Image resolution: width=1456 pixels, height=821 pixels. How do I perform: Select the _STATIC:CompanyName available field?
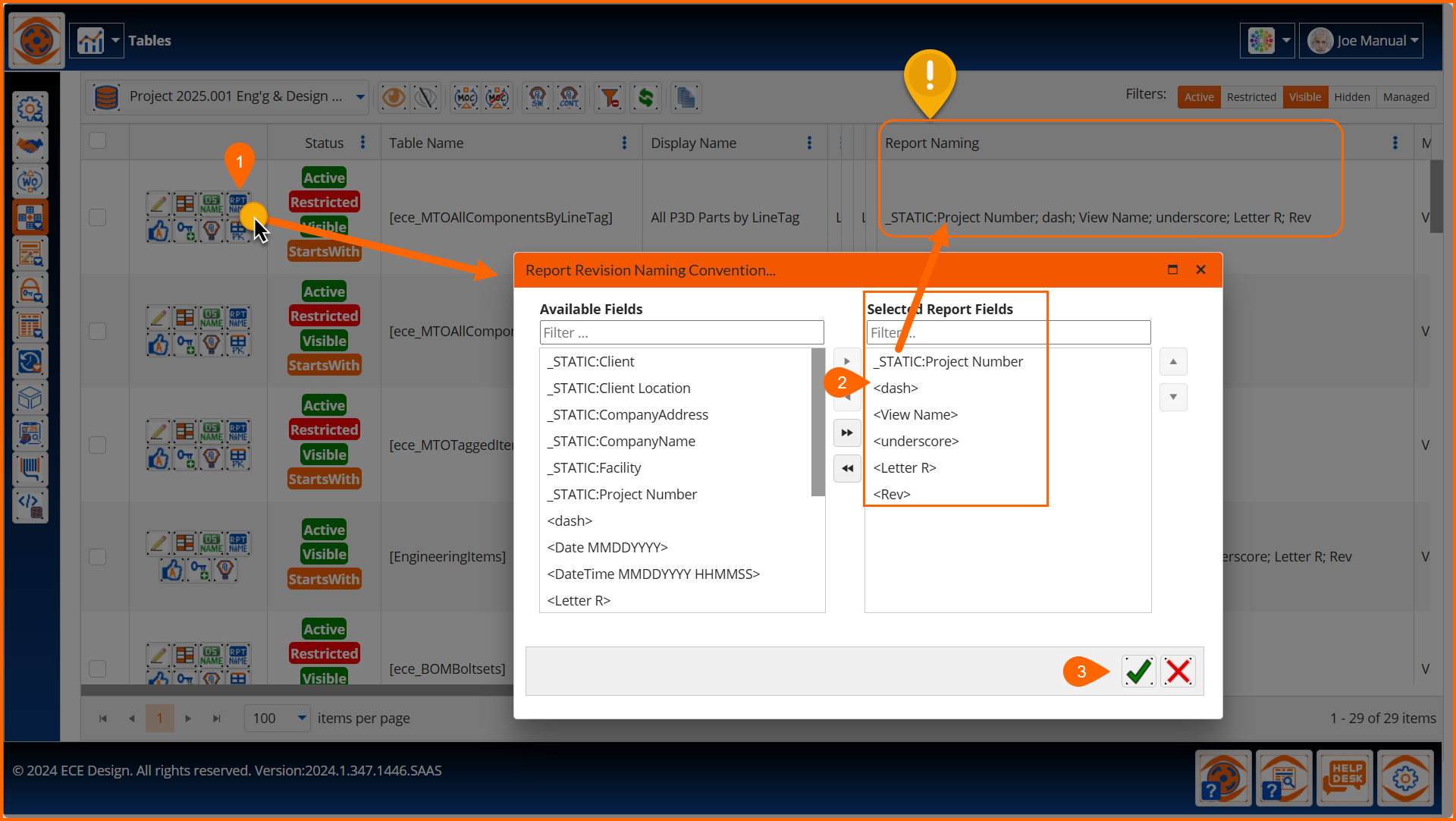[x=621, y=441]
